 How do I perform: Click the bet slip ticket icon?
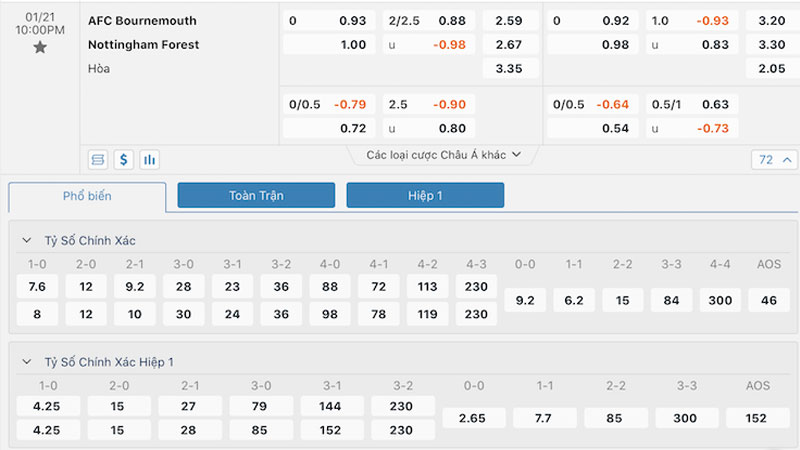coord(98,159)
